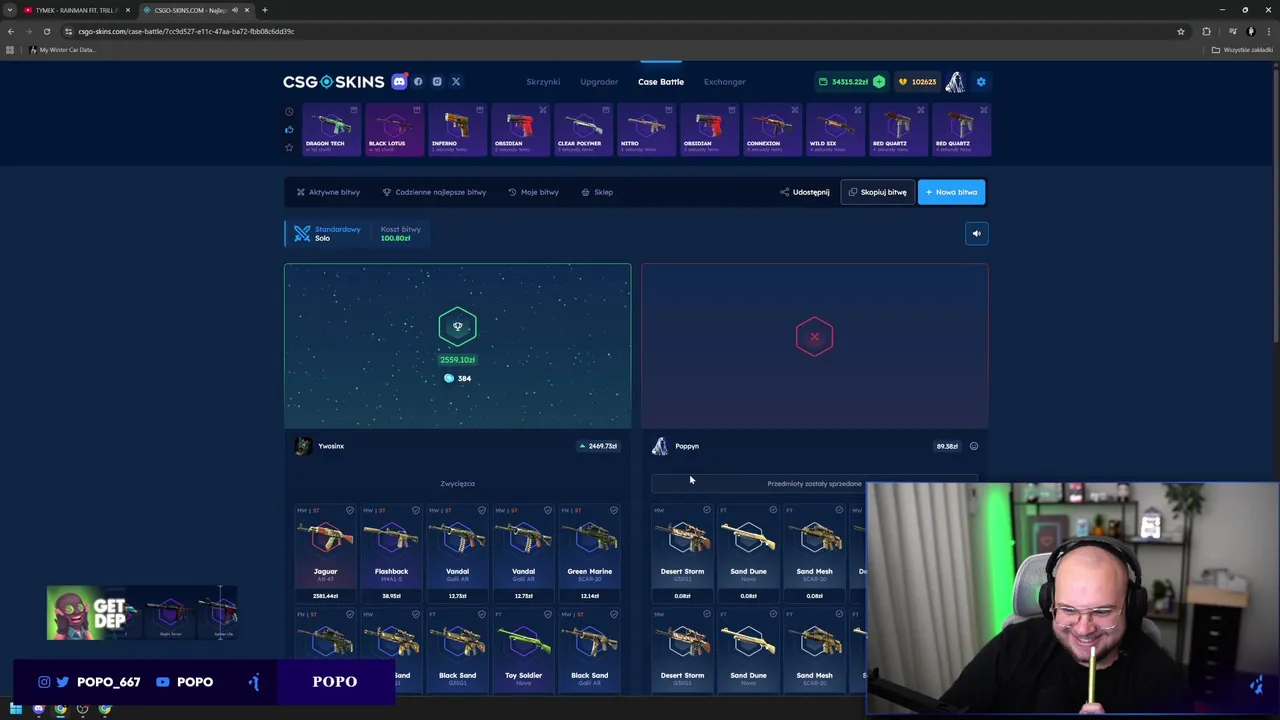Viewport: 1280px width, 720px height.
Task: Create a new battle with Nowa bitwa
Action: tap(952, 192)
